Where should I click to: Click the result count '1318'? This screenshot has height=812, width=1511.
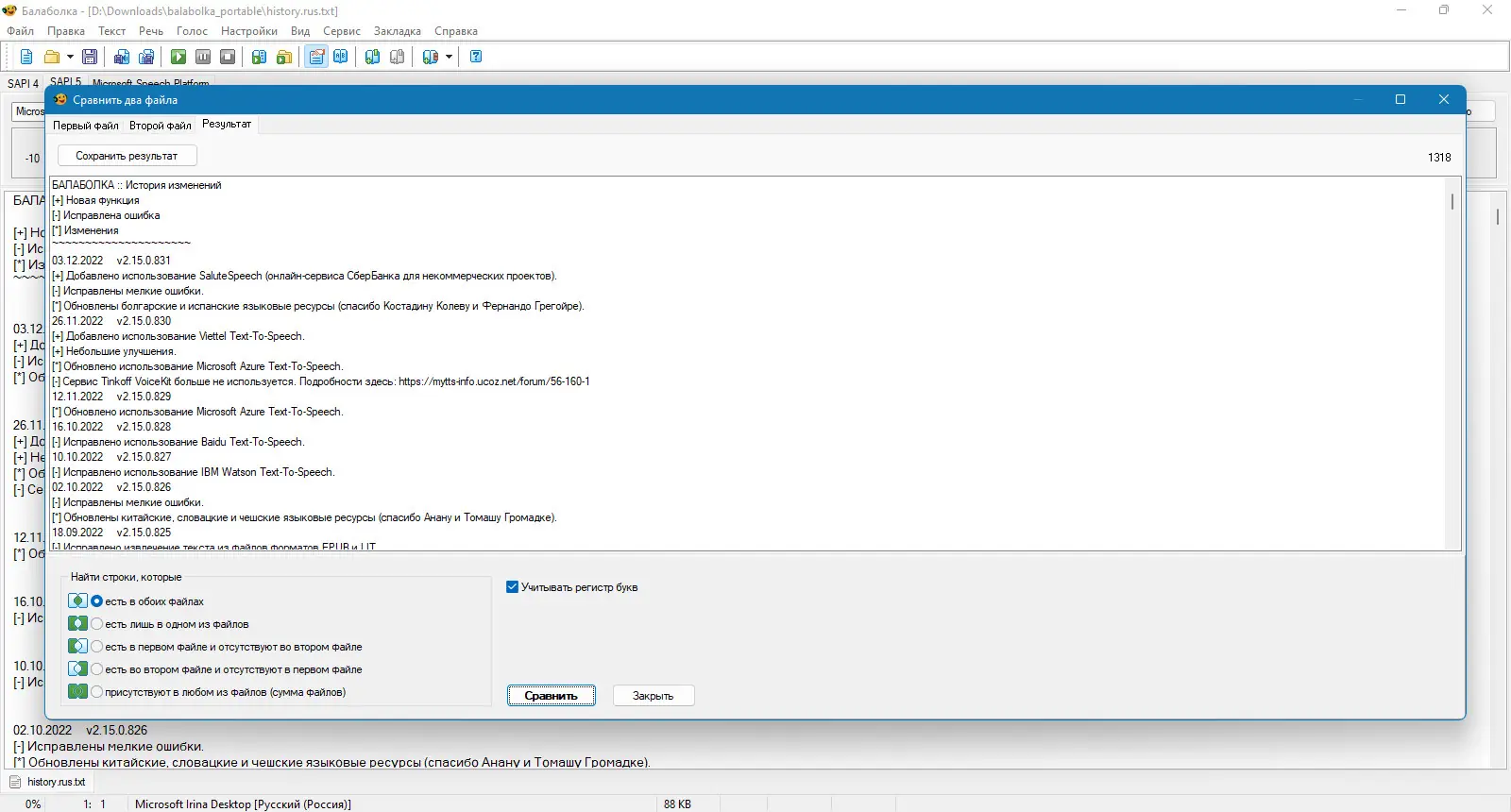point(1439,158)
